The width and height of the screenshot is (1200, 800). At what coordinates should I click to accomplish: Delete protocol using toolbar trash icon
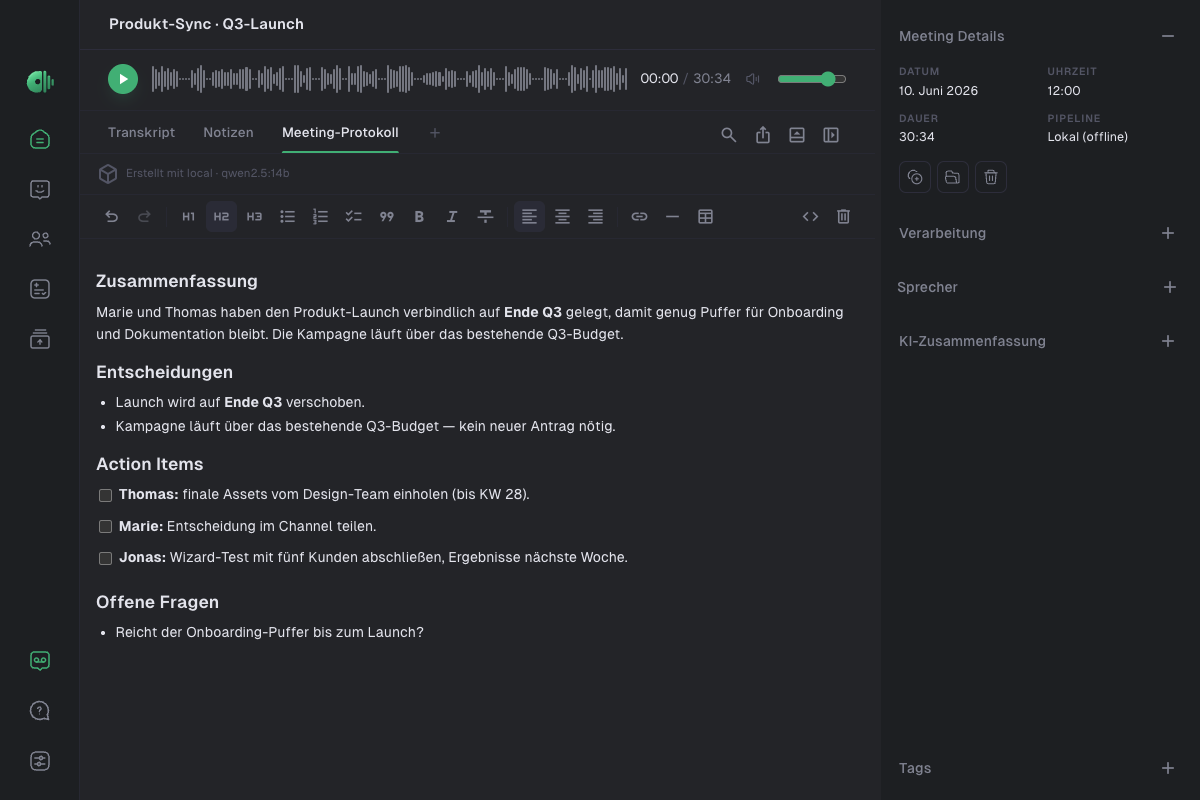tap(843, 216)
